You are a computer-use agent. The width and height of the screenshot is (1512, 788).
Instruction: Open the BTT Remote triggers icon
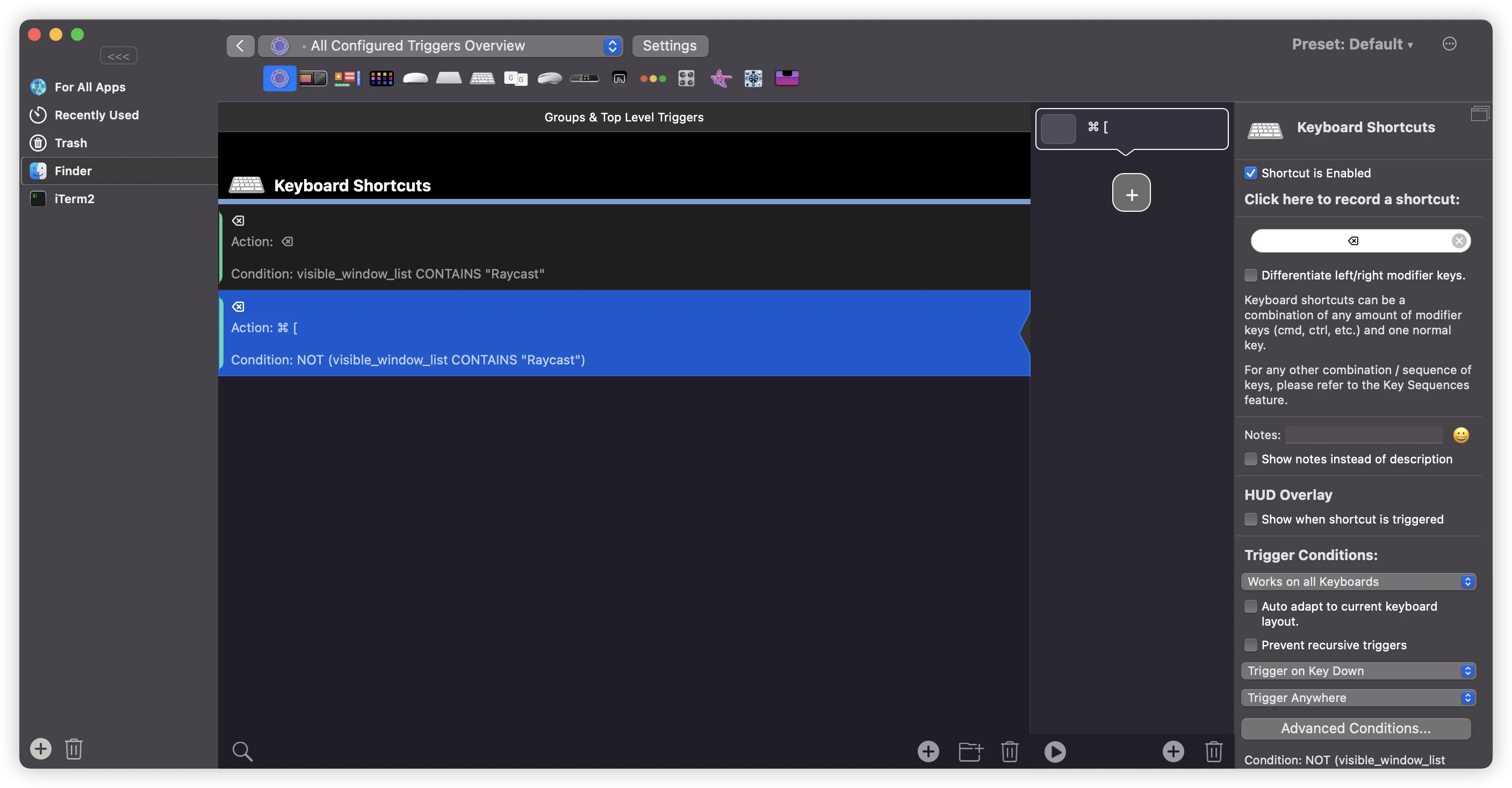pos(619,78)
